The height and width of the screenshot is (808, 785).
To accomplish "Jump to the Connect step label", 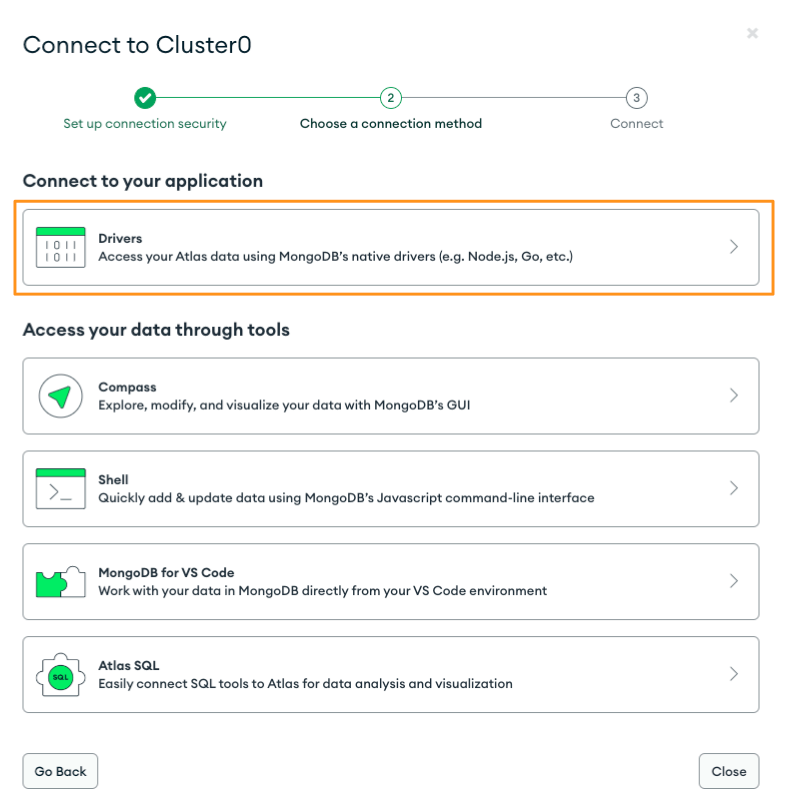I will (x=637, y=124).
